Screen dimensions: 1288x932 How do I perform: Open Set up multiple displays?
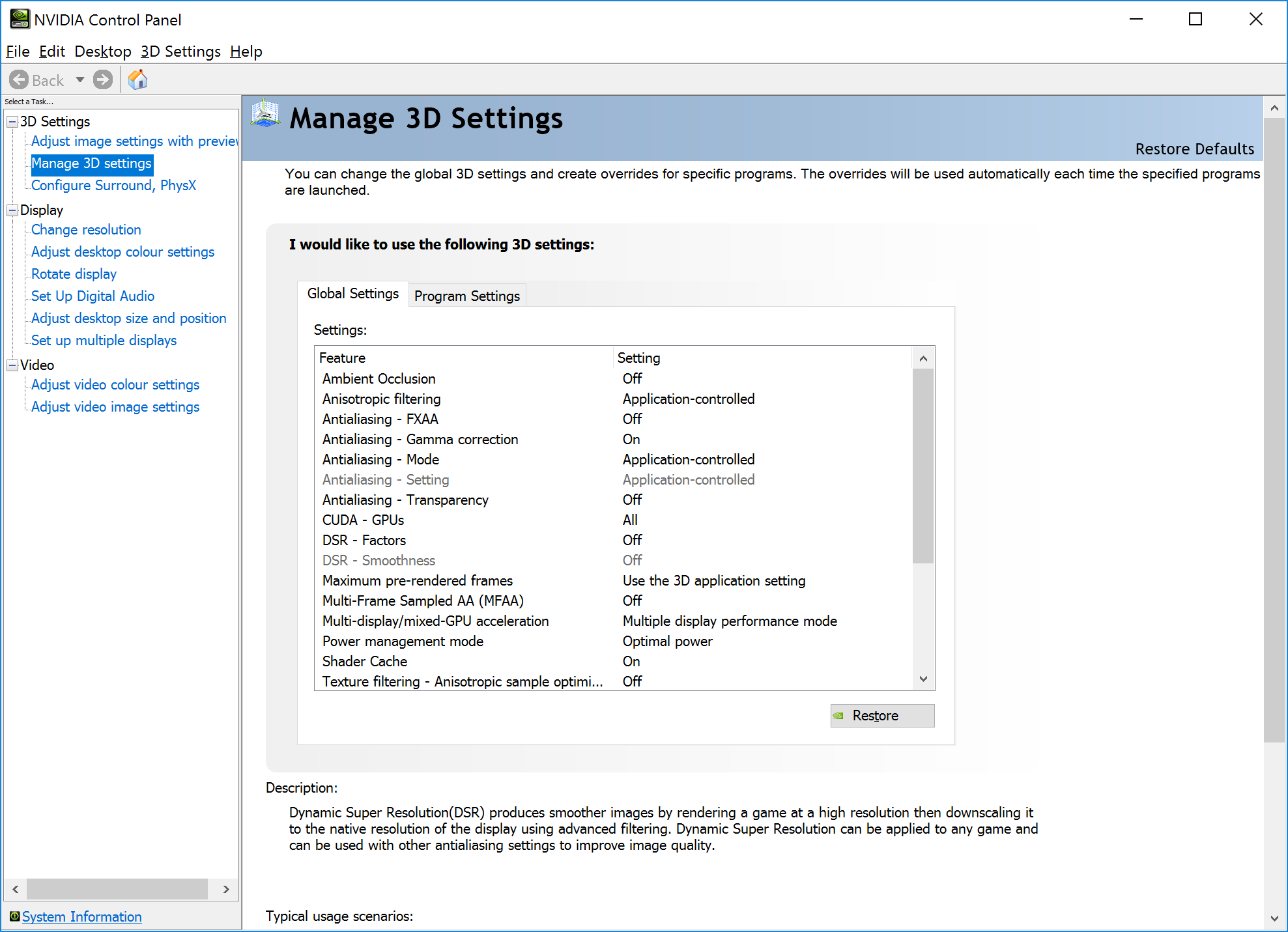click(x=104, y=341)
